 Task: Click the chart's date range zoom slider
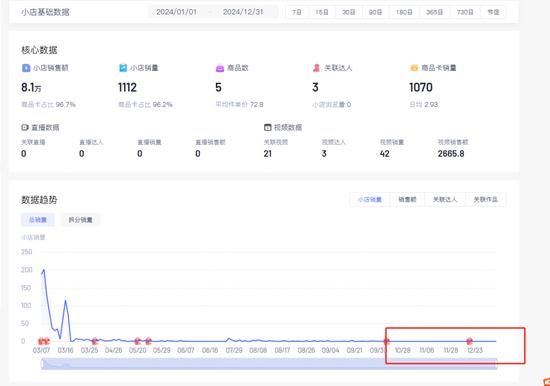[269, 364]
